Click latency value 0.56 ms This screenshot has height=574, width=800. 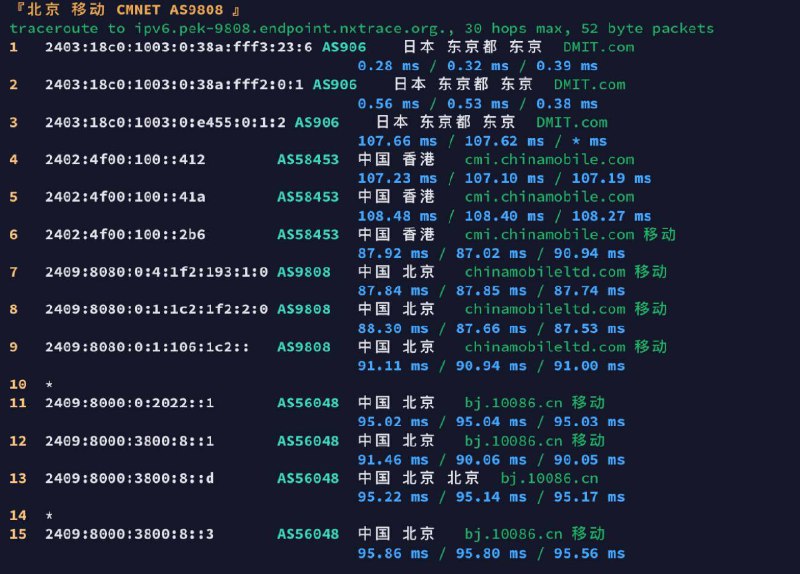point(388,104)
